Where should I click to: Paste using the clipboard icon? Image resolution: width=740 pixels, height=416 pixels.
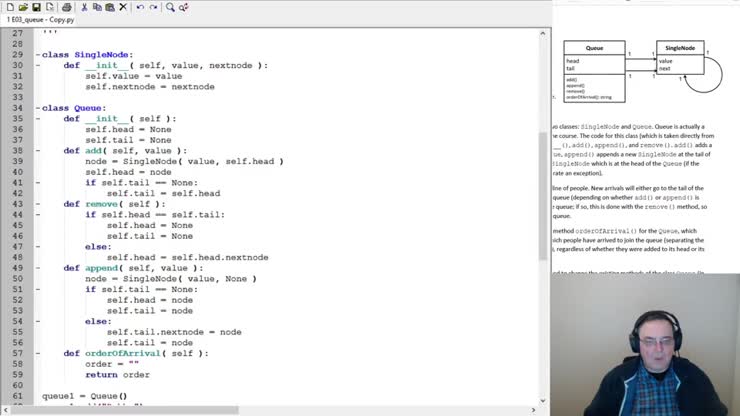tap(108, 7)
